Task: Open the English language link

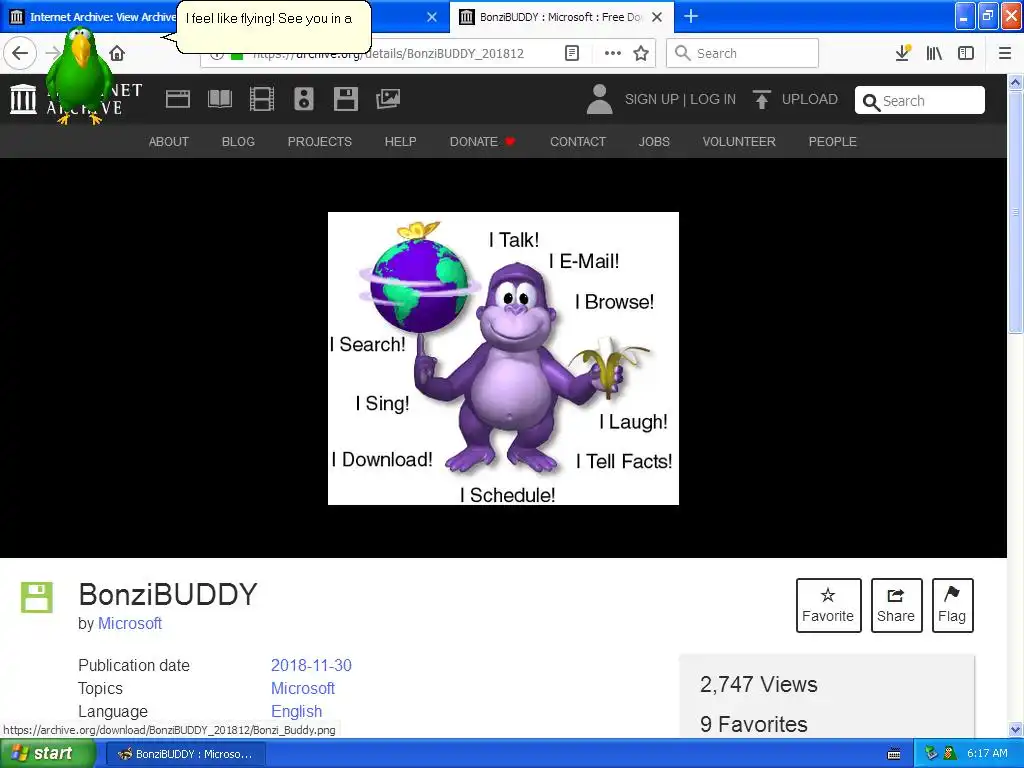Action: pyautogui.click(x=296, y=711)
